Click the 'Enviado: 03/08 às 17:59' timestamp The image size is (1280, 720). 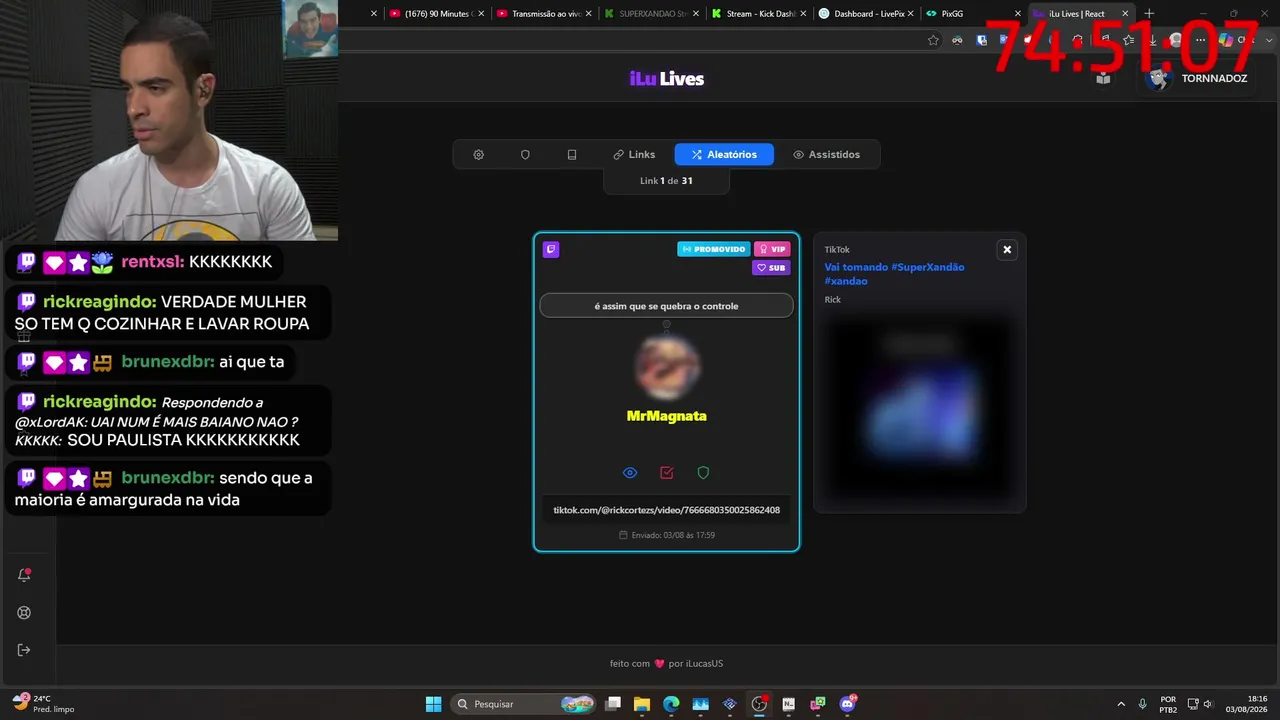tap(666, 535)
